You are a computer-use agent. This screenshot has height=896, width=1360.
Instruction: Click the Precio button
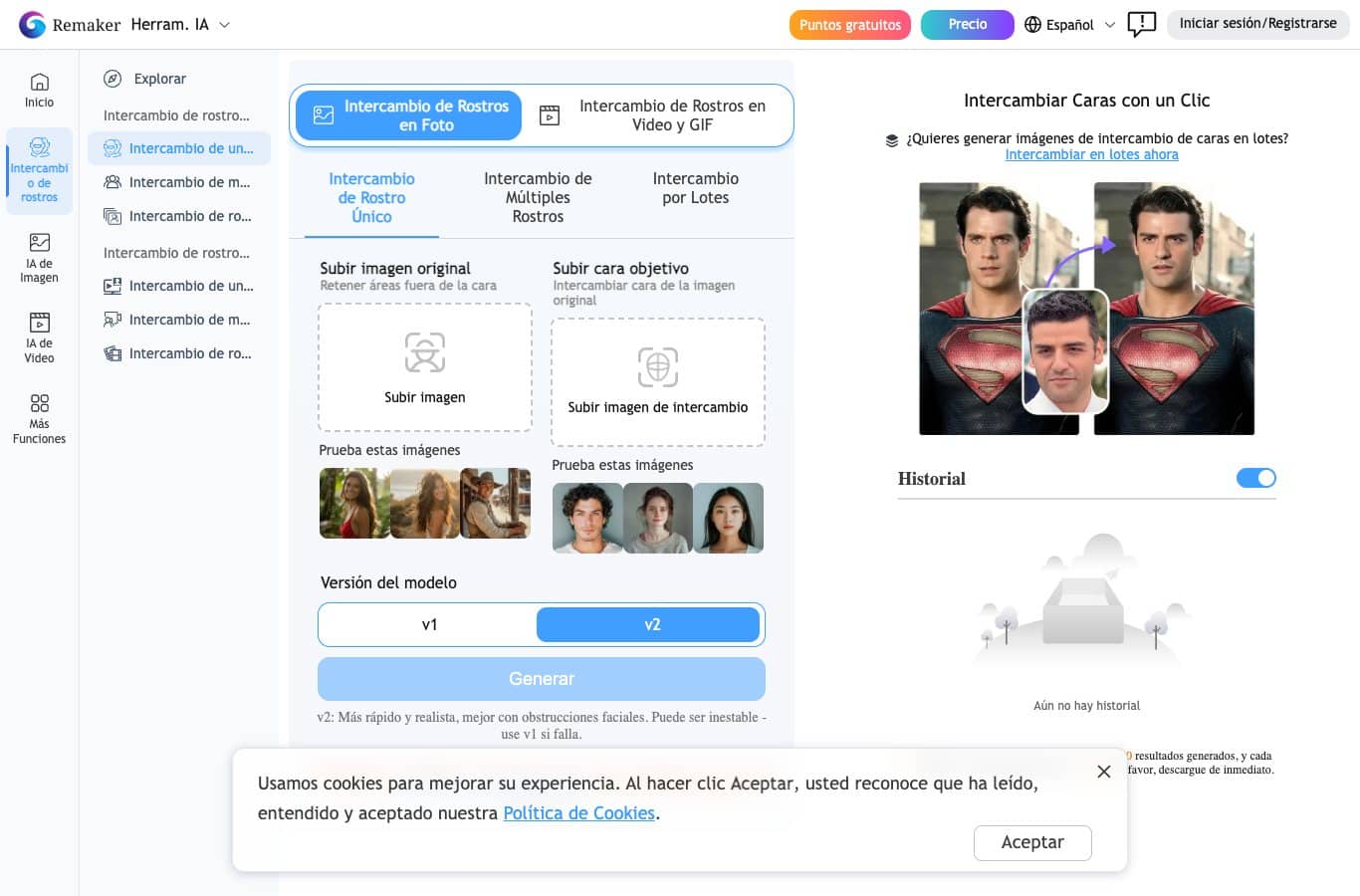967,25
